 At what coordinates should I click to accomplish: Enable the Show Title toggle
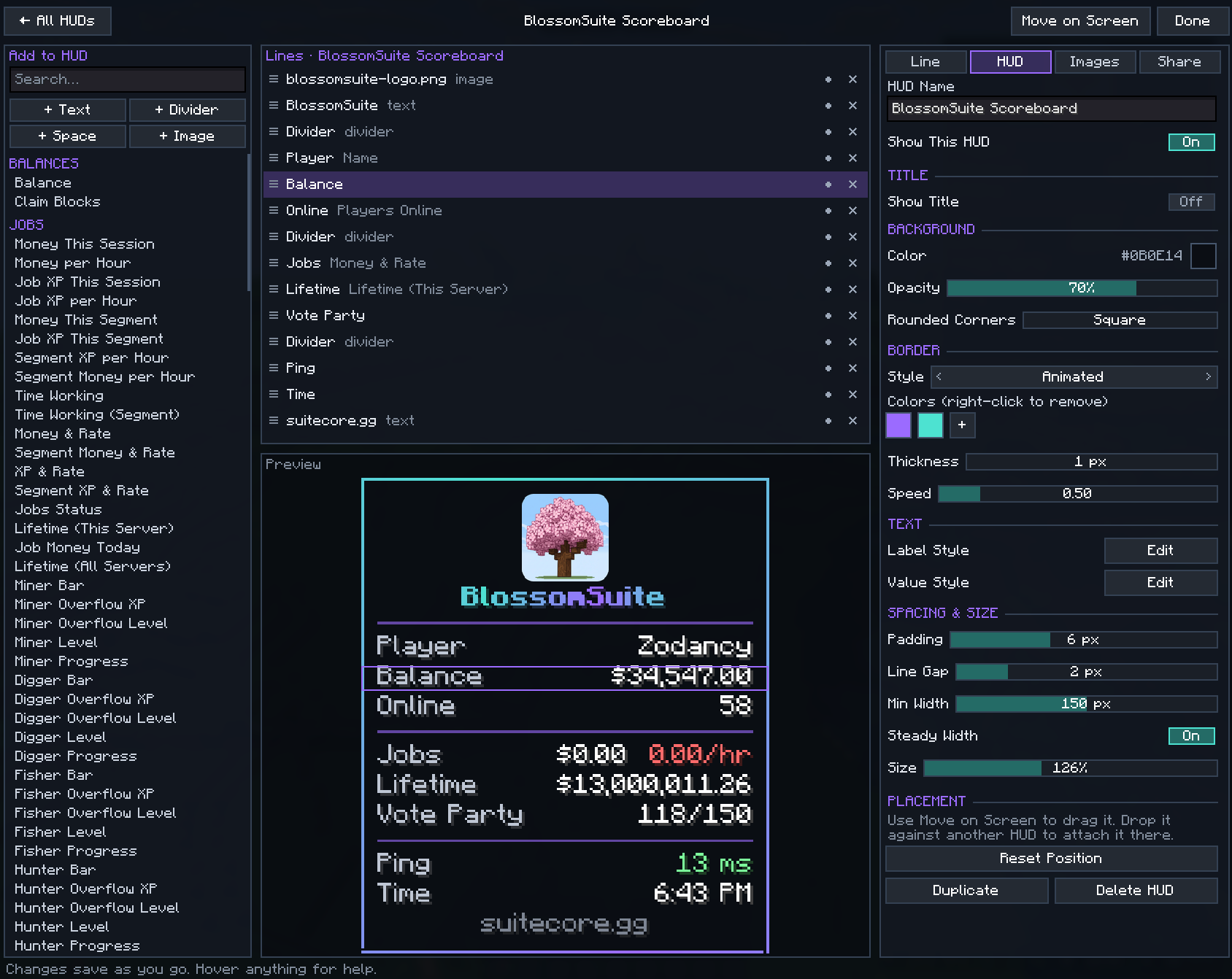(1191, 202)
